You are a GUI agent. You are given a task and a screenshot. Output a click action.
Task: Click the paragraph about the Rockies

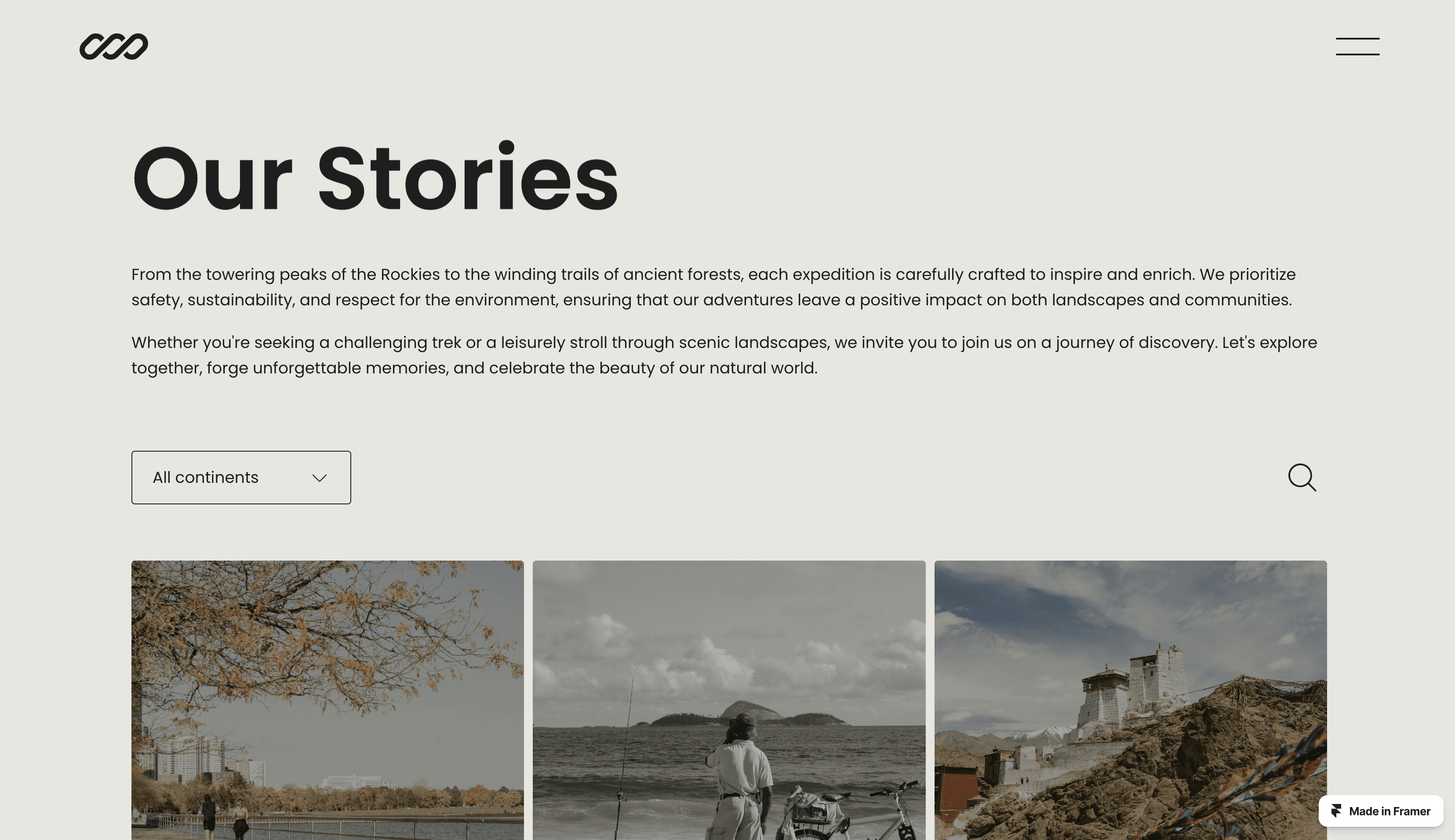coord(714,287)
